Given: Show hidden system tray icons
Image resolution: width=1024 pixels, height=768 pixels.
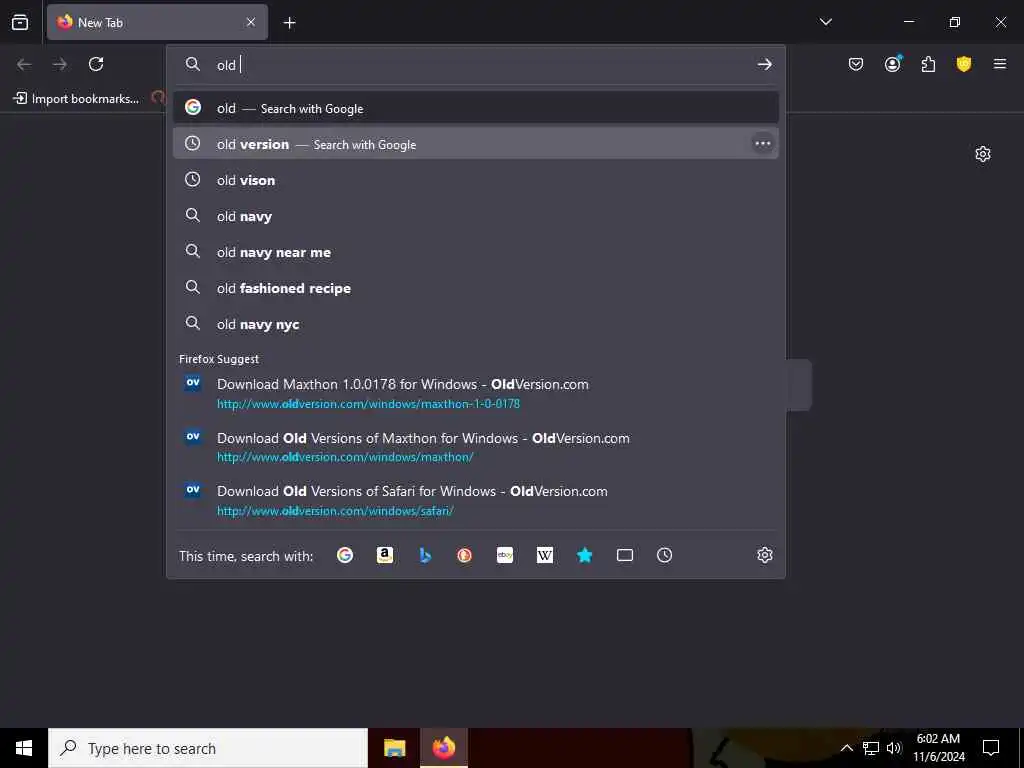Looking at the screenshot, I should [846, 748].
